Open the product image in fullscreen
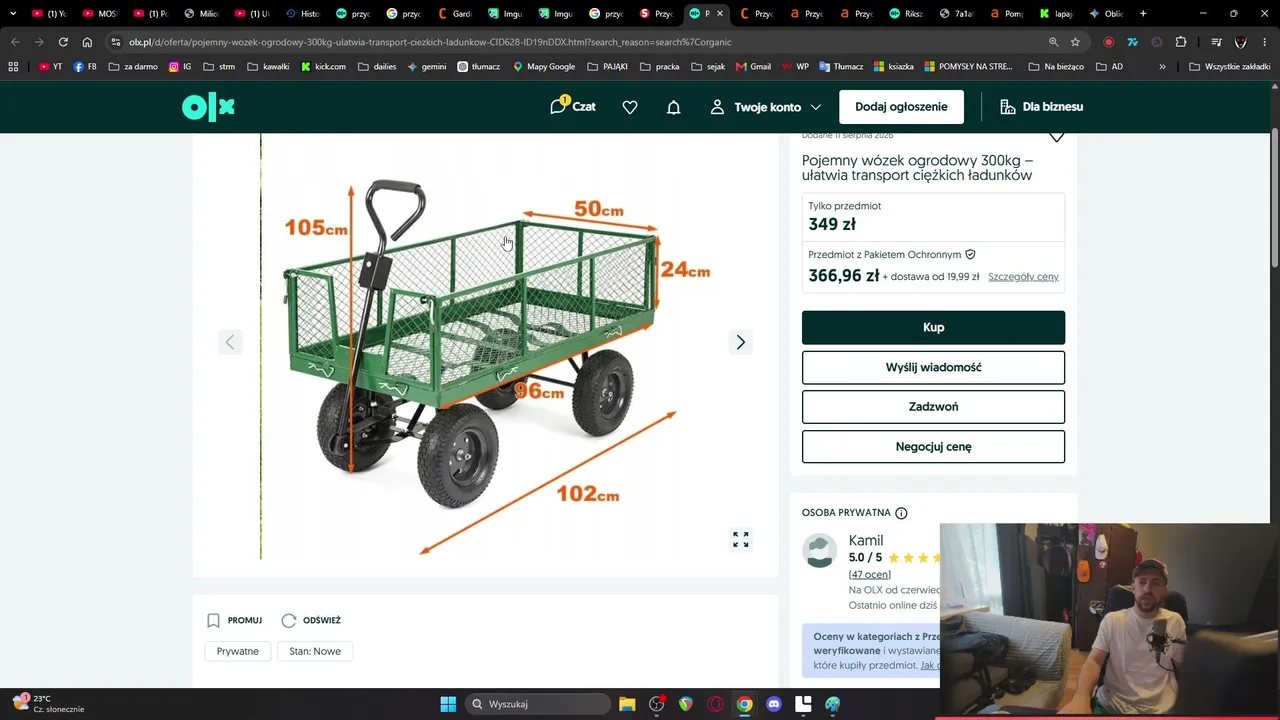Image resolution: width=1280 pixels, height=720 pixels. click(741, 540)
